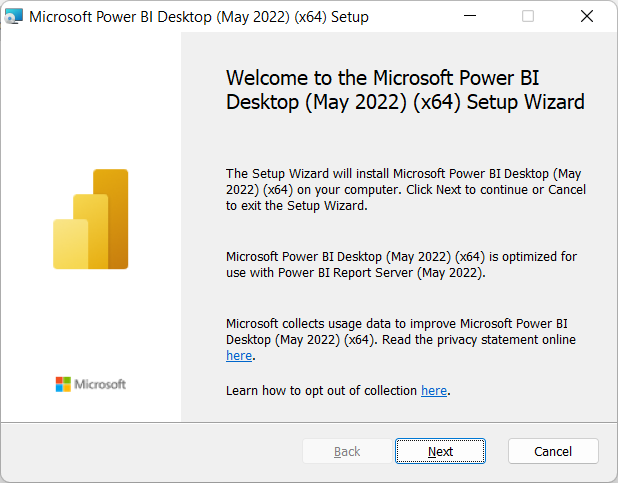Click the Power BI logo graphic

[91, 219]
